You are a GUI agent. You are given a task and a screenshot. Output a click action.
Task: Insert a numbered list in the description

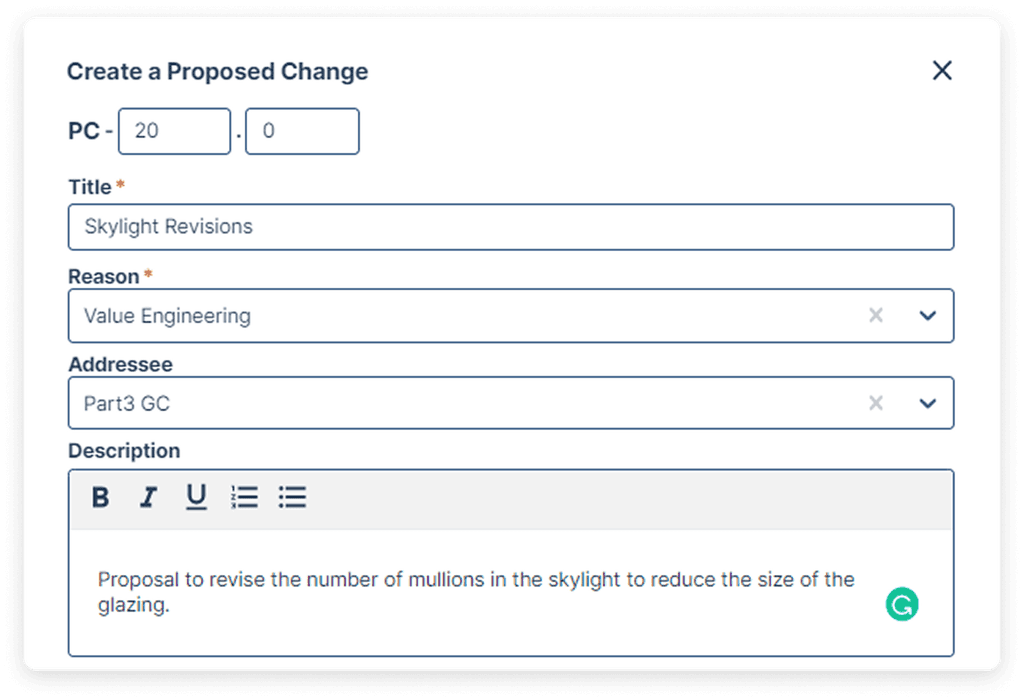click(x=244, y=497)
